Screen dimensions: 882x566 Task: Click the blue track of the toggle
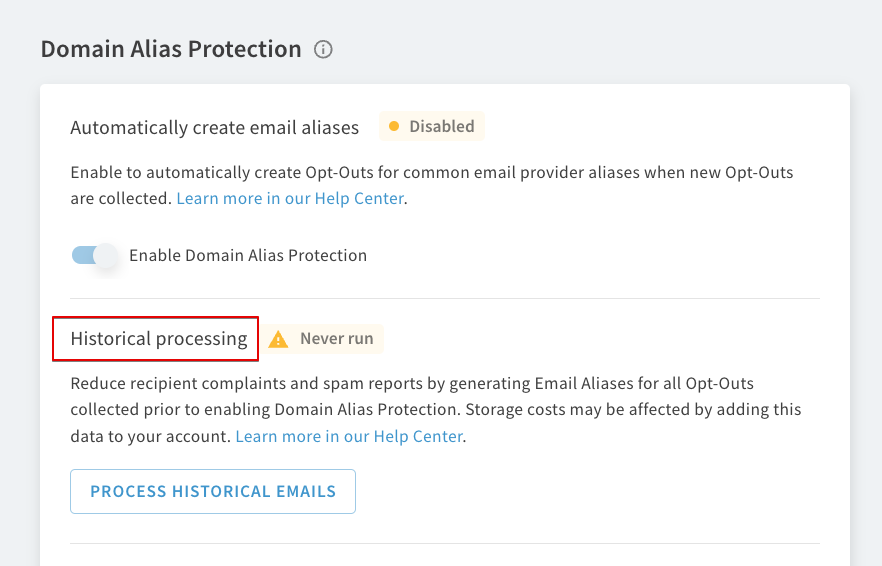[x=83, y=255]
